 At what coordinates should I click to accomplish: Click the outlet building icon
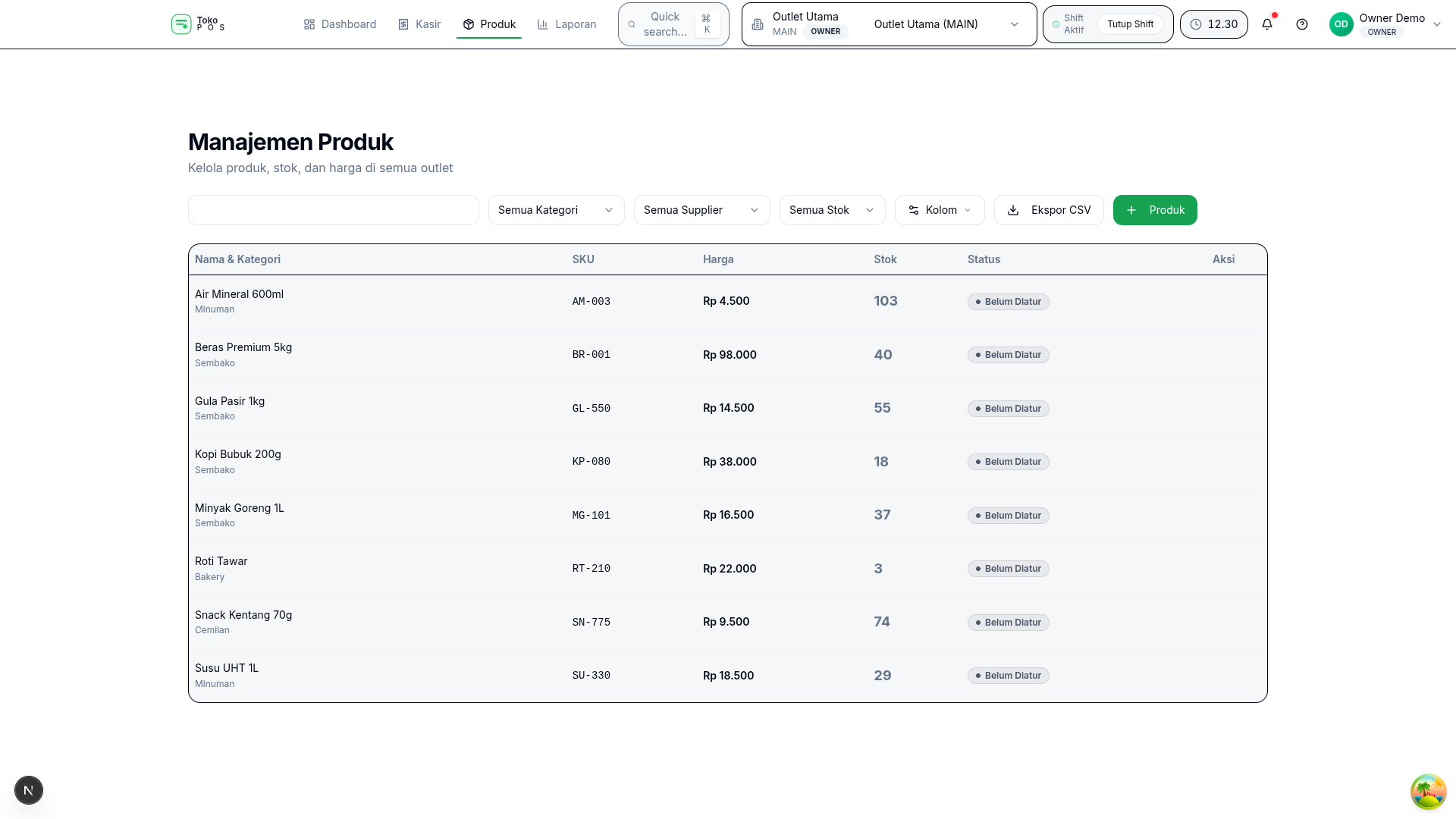click(758, 24)
